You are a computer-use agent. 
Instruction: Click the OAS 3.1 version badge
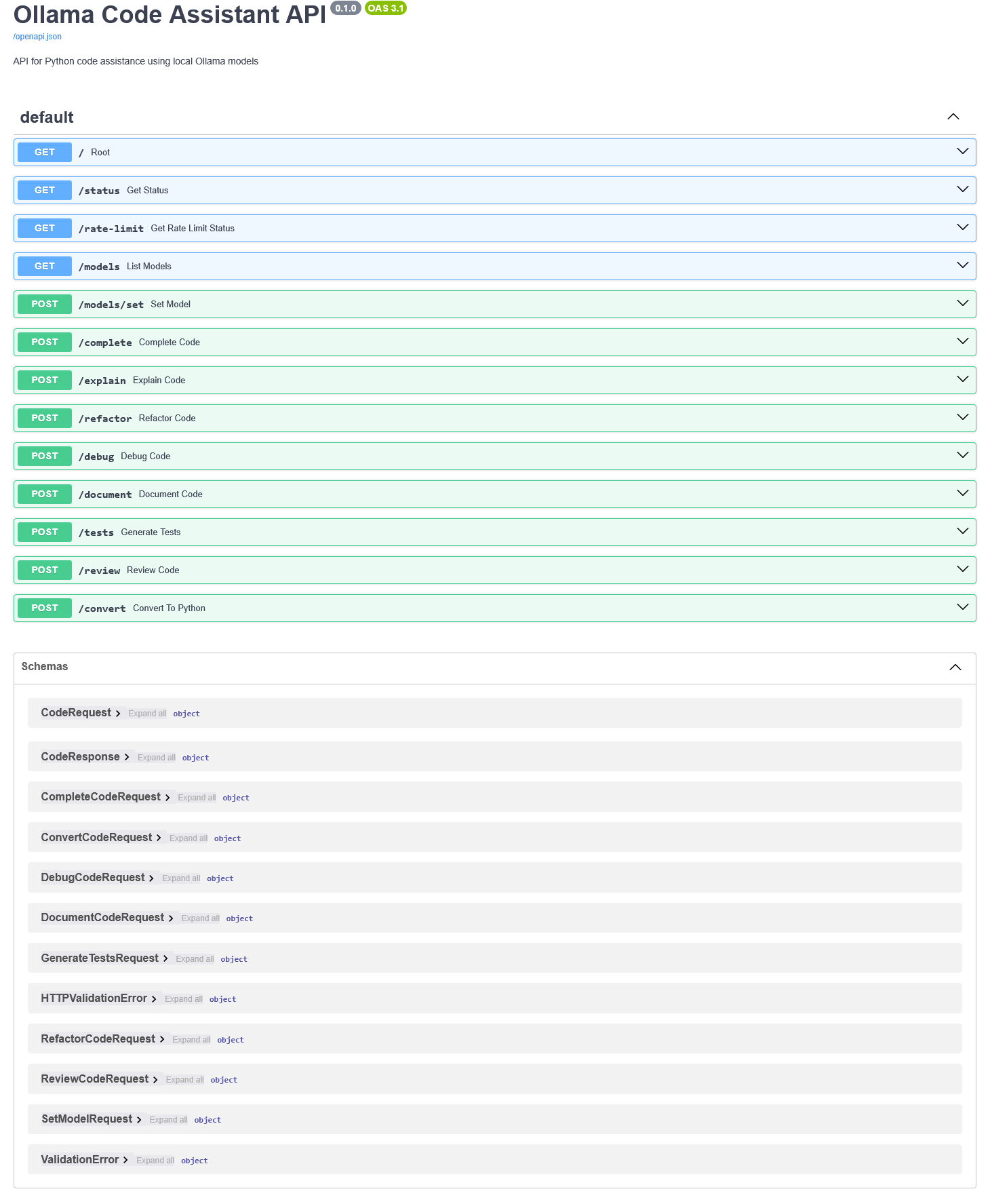tap(385, 8)
